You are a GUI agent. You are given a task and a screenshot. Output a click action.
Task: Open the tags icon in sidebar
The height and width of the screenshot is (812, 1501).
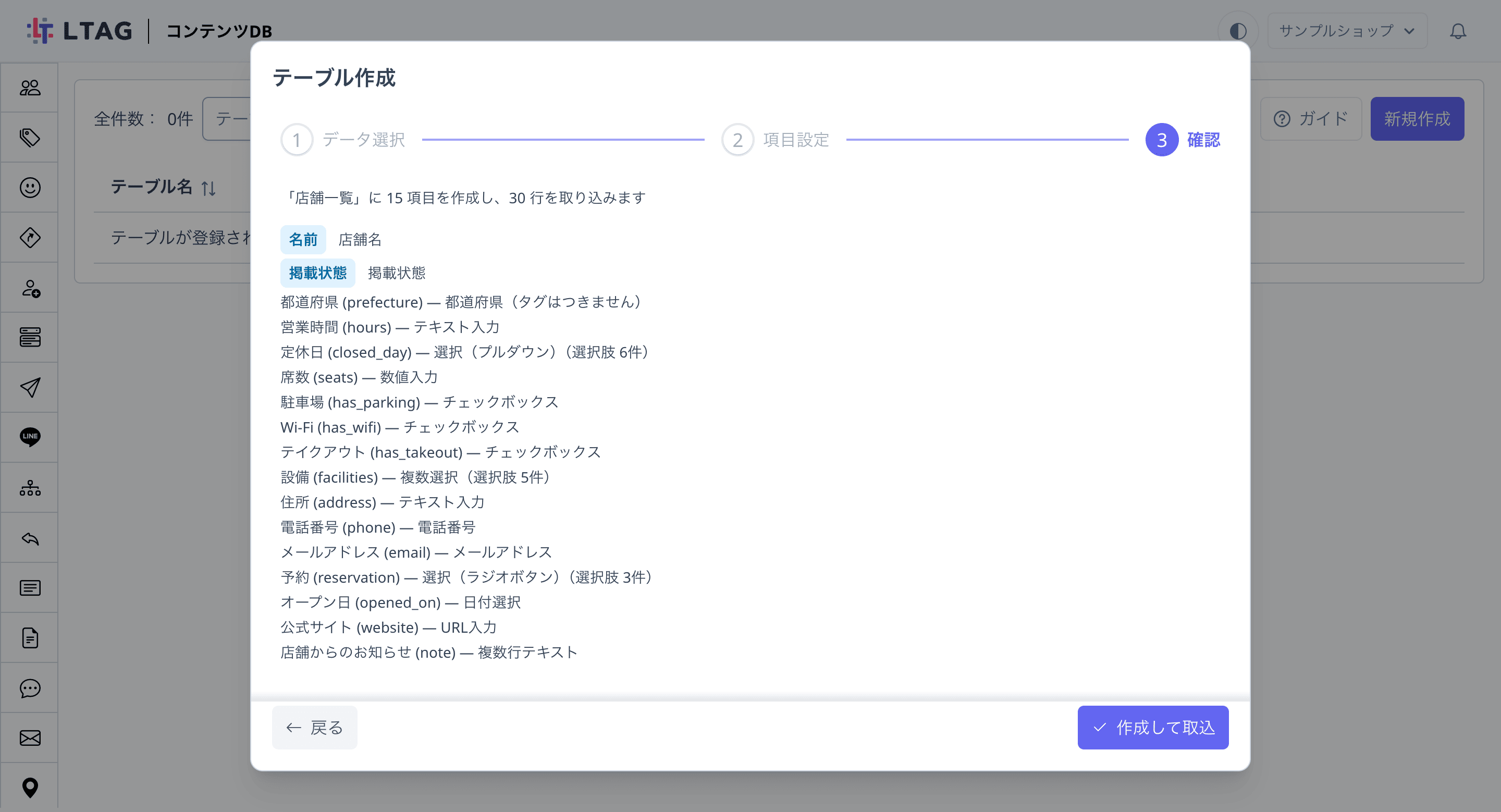(x=30, y=138)
